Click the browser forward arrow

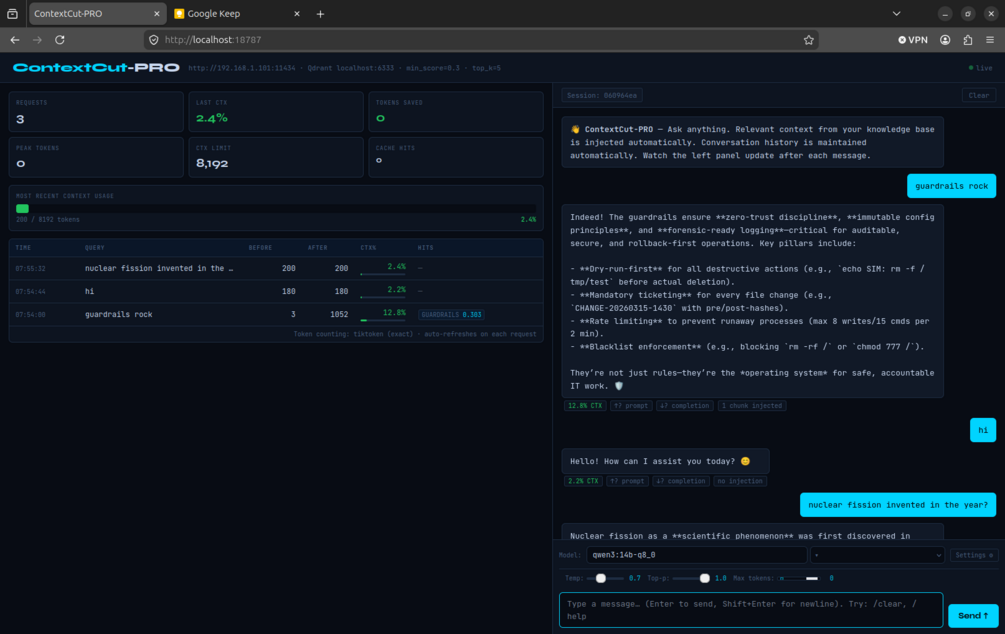37,40
